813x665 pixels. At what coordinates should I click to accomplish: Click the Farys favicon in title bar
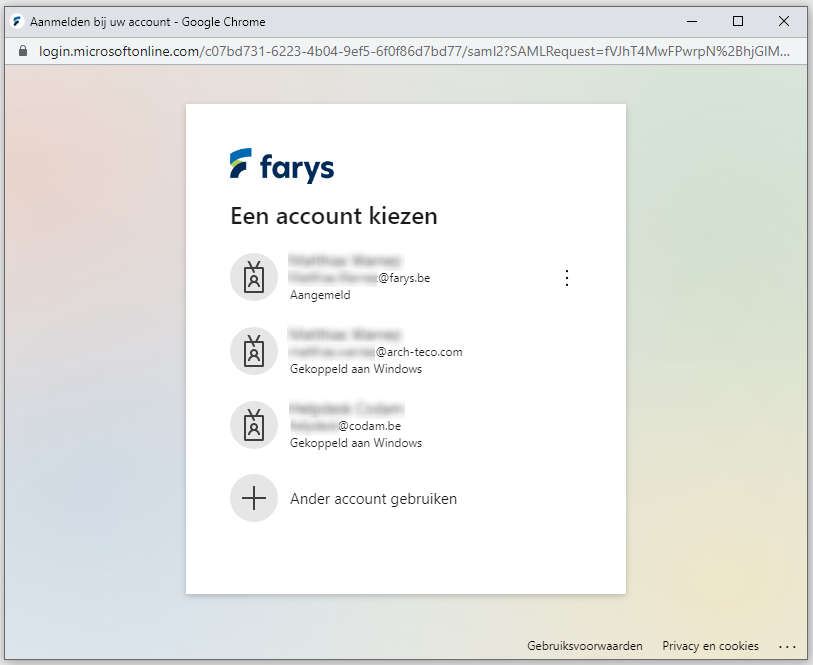click(x=17, y=22)
